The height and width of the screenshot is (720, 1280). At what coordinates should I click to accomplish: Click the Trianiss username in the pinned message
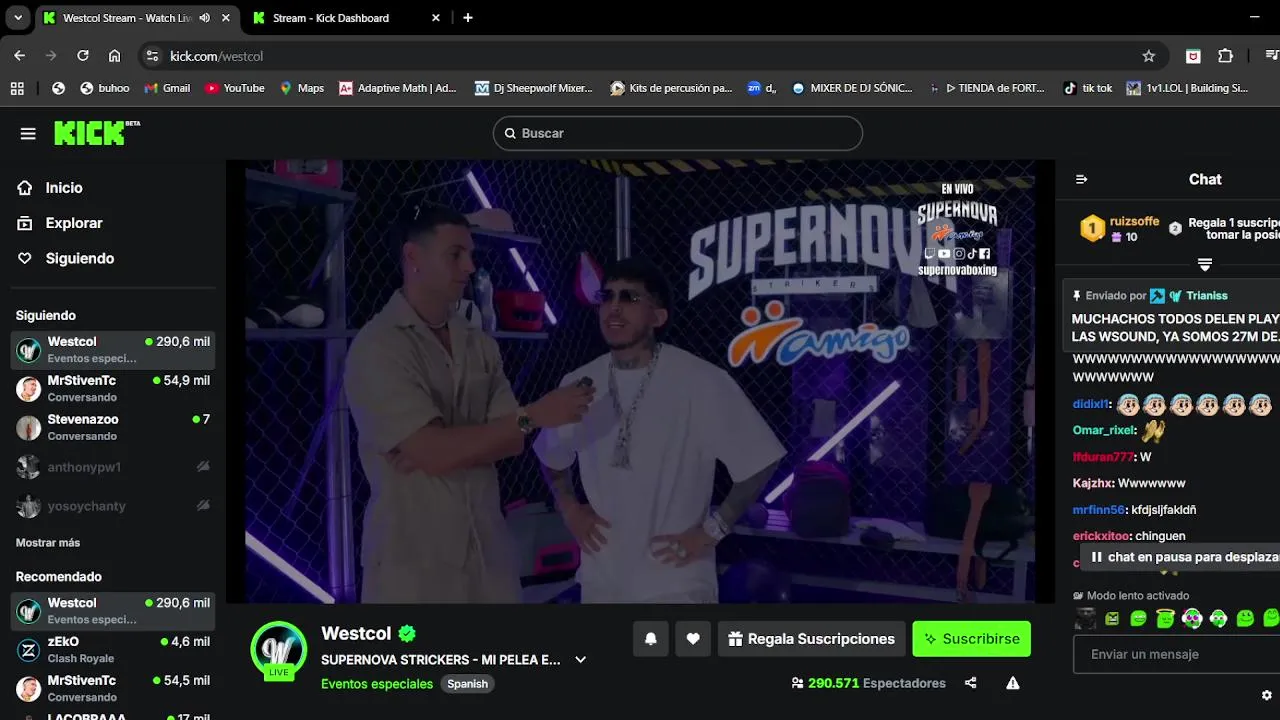coord(1207,296)
